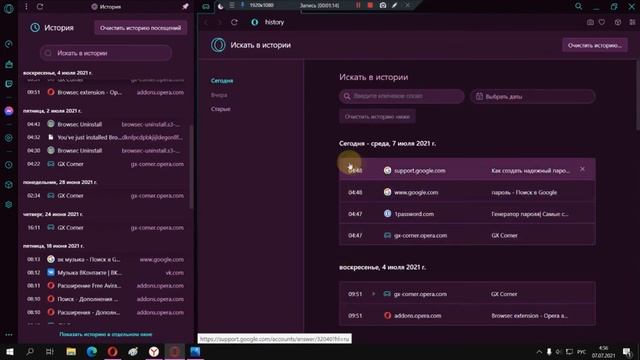Open GX Control speedometer in sidebar

point(9,44)
